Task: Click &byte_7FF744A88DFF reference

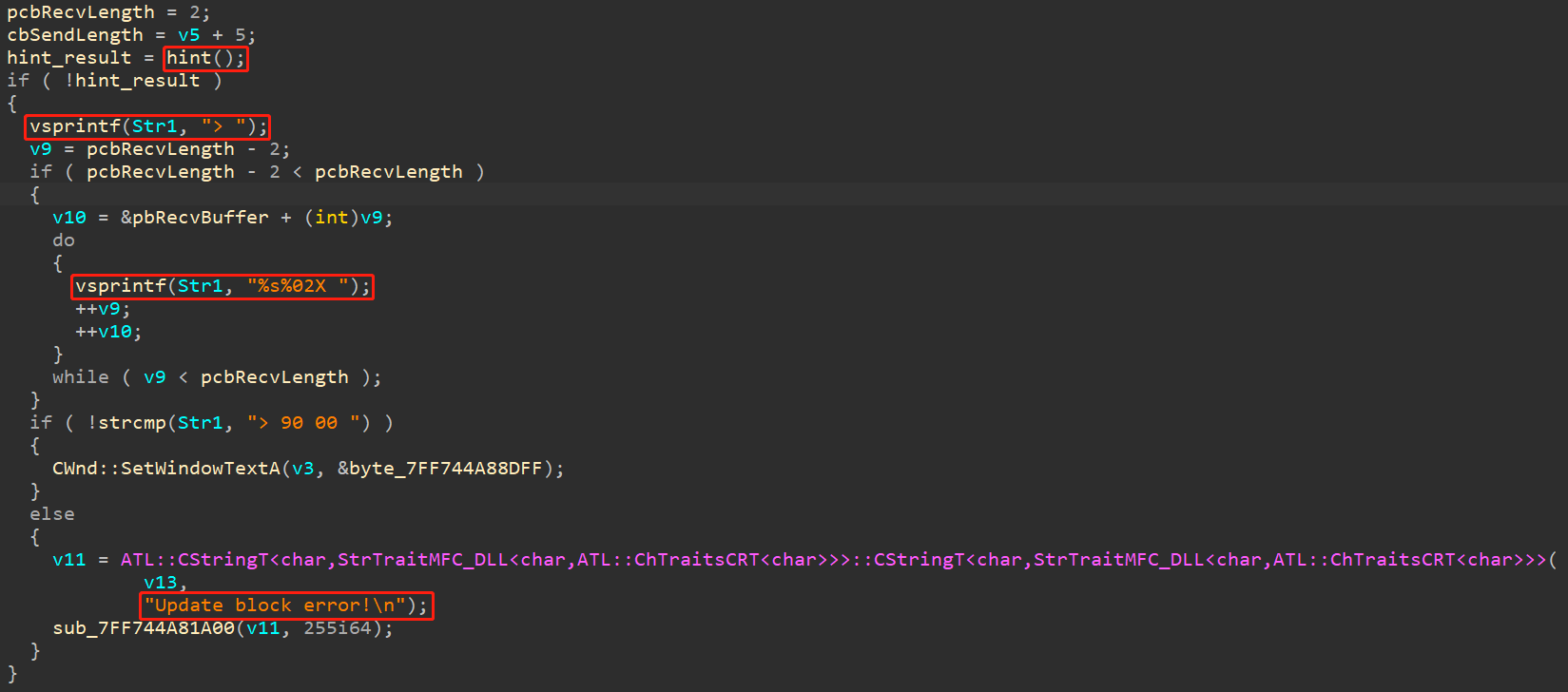Action: coord(440,469)
